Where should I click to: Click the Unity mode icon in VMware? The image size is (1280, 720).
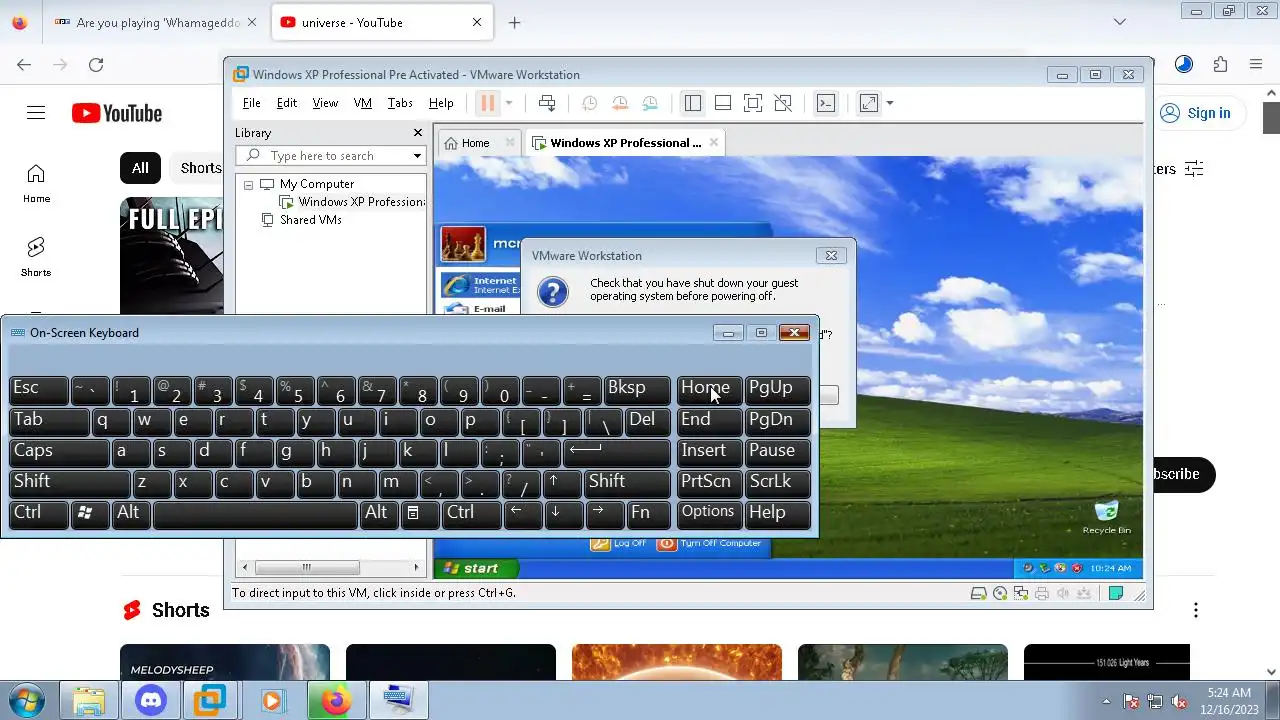tap(784, 103)
